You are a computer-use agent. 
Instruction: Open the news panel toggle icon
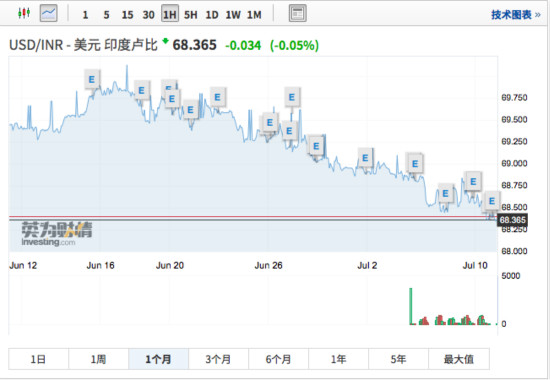coord(297,13)
